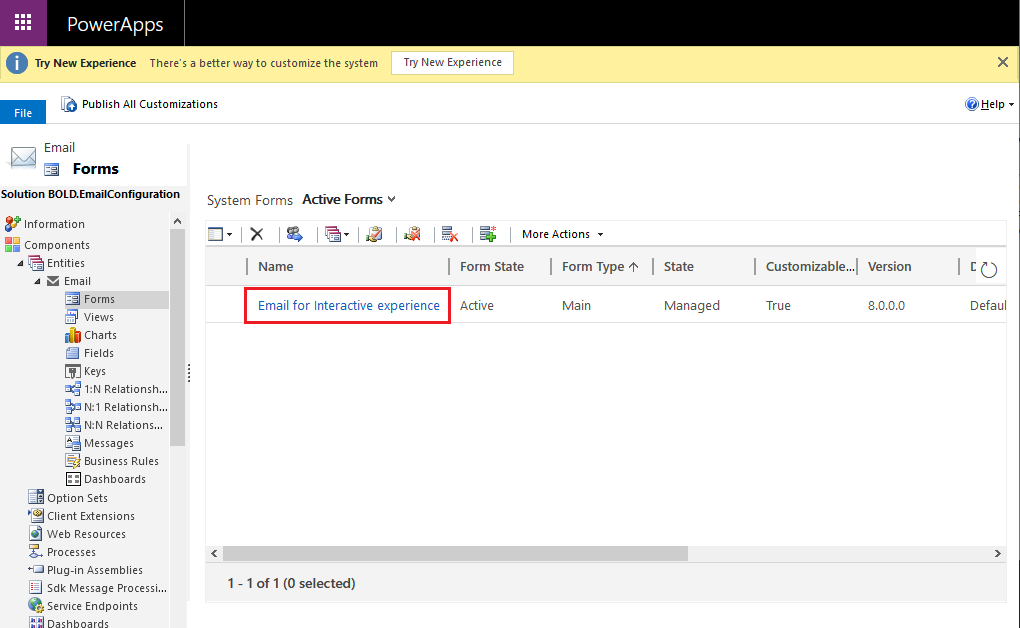The height and width of the screenshot is (628, 1020).
Task: Click the Deactivate form clipboard icon
Action: point(412,234)
